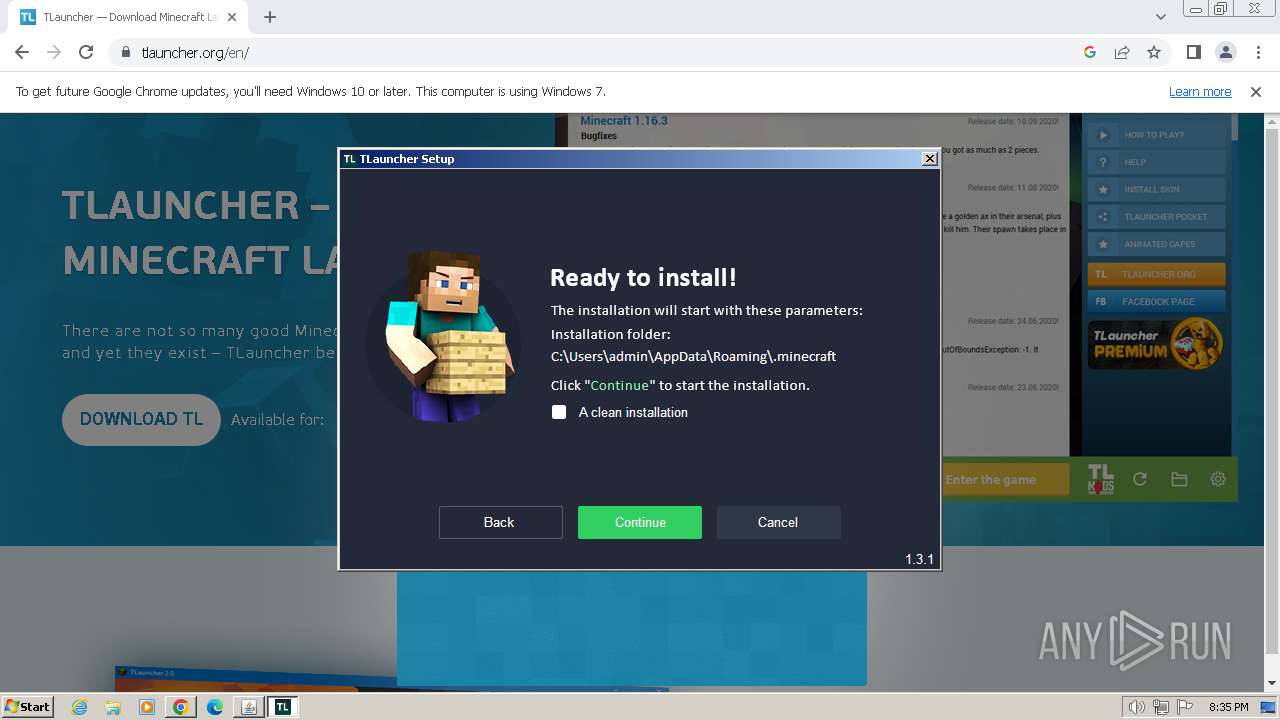This screenshot has height=720, width=1280.
Task: Select the TLauncher browser tab
Action: tap(130, 17)
